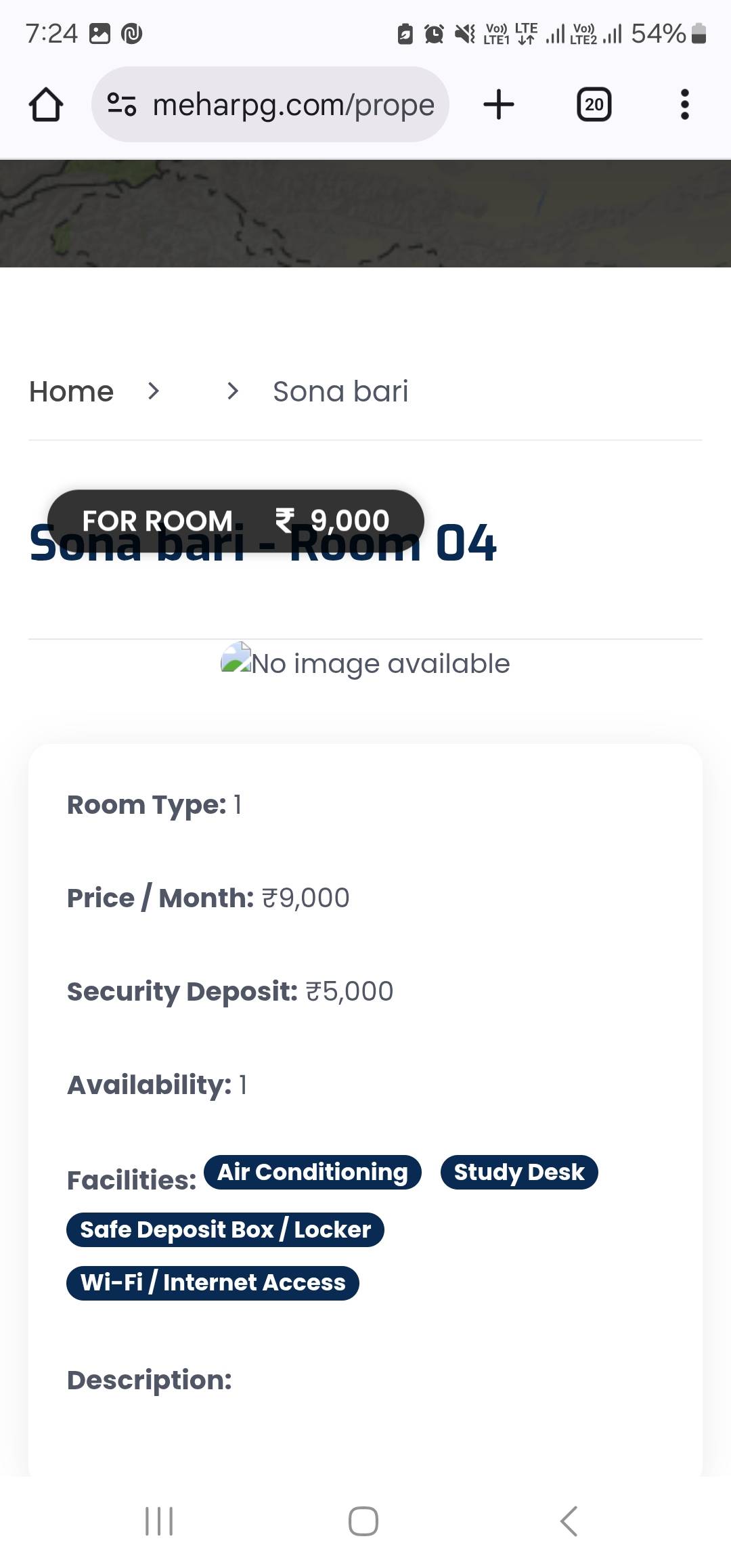
Task: Tap the Study Desk facility tag
Action: click(x=519, y=1172)
